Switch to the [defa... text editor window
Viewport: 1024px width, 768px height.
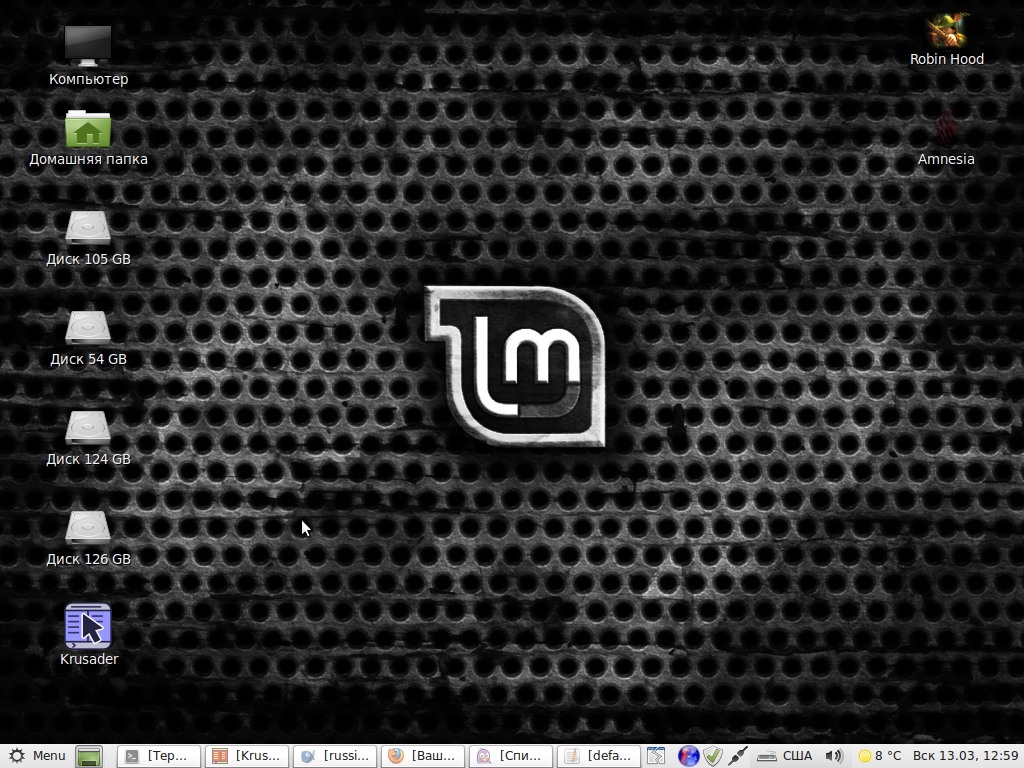tap(600, 756)
